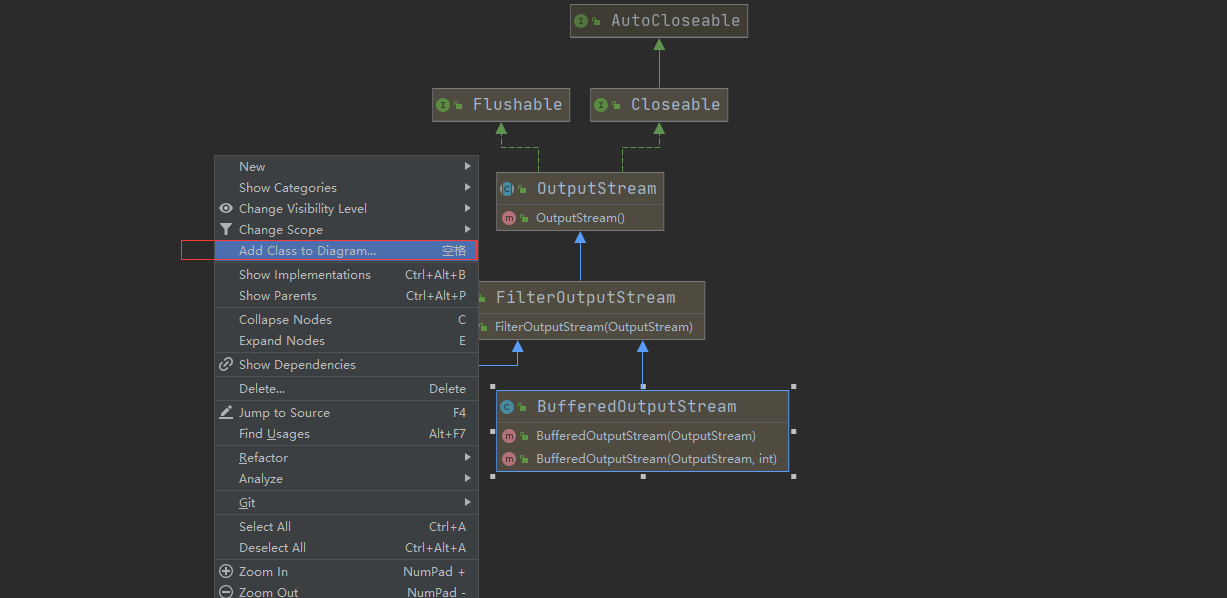
Task: Choose Expand Nodes
Action: coord(346,341)
